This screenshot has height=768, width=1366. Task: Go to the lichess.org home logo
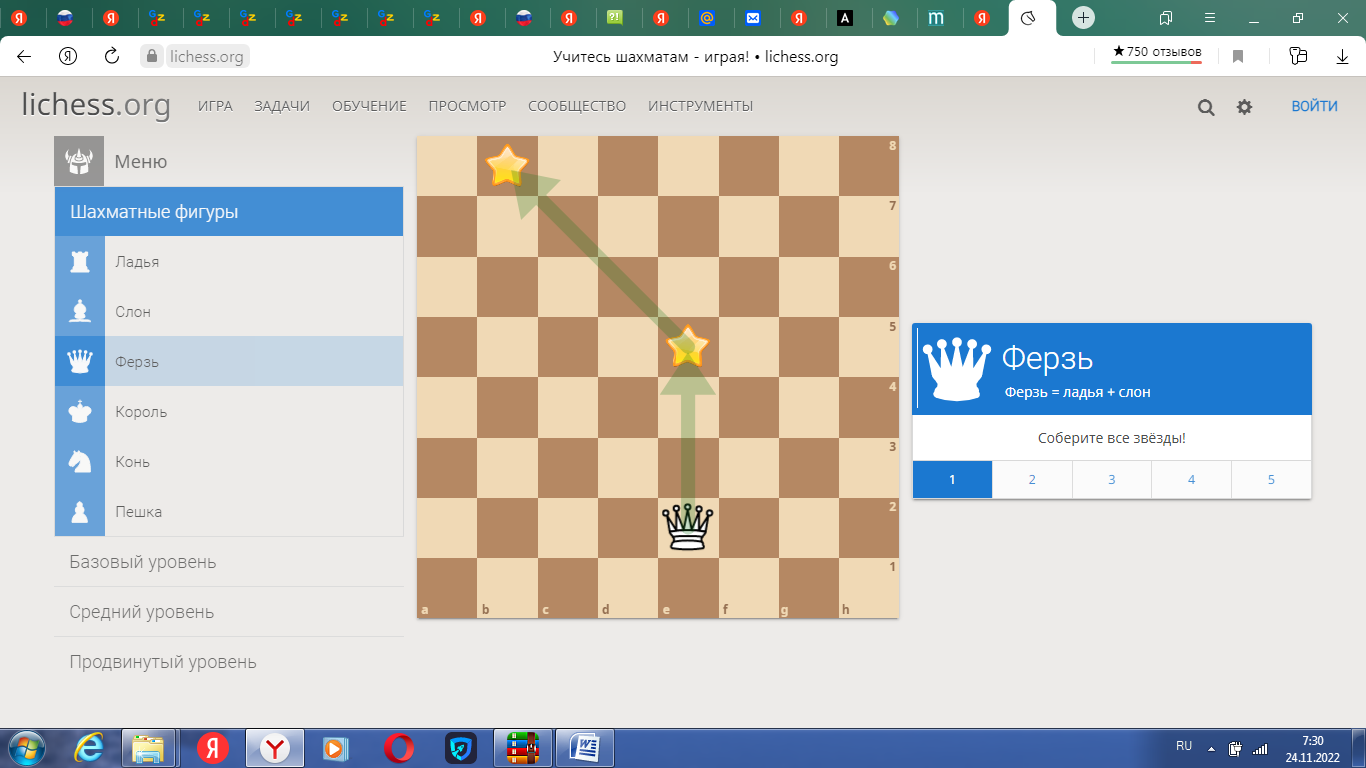point(96,105)
